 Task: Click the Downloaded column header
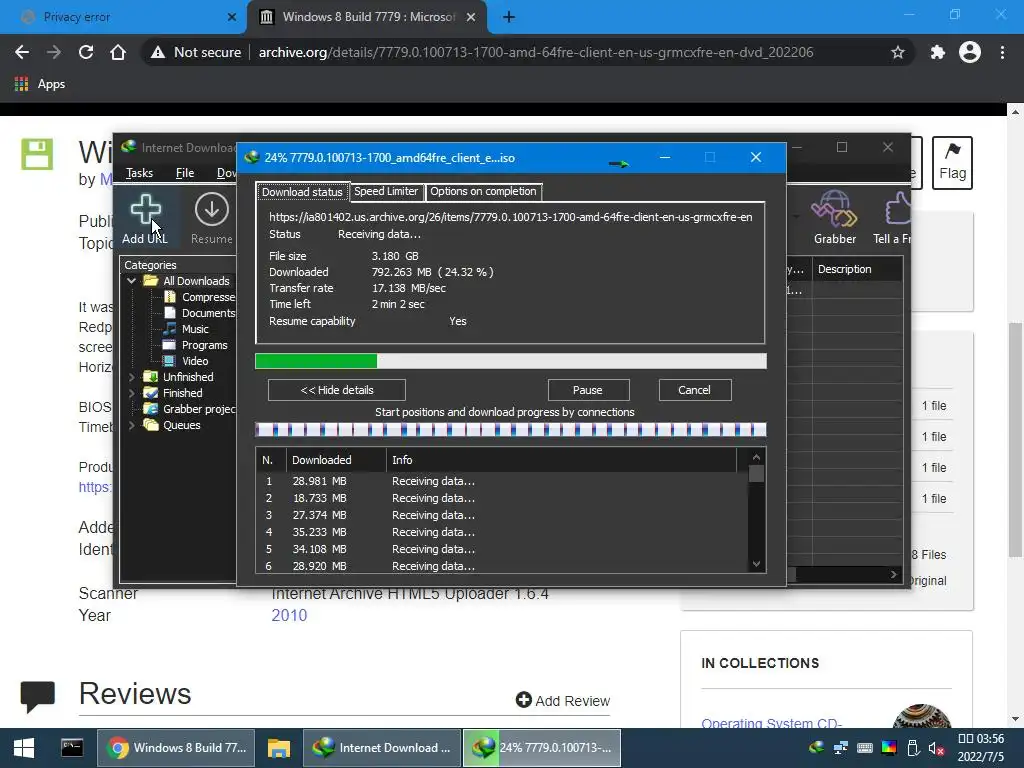(336, 460)
